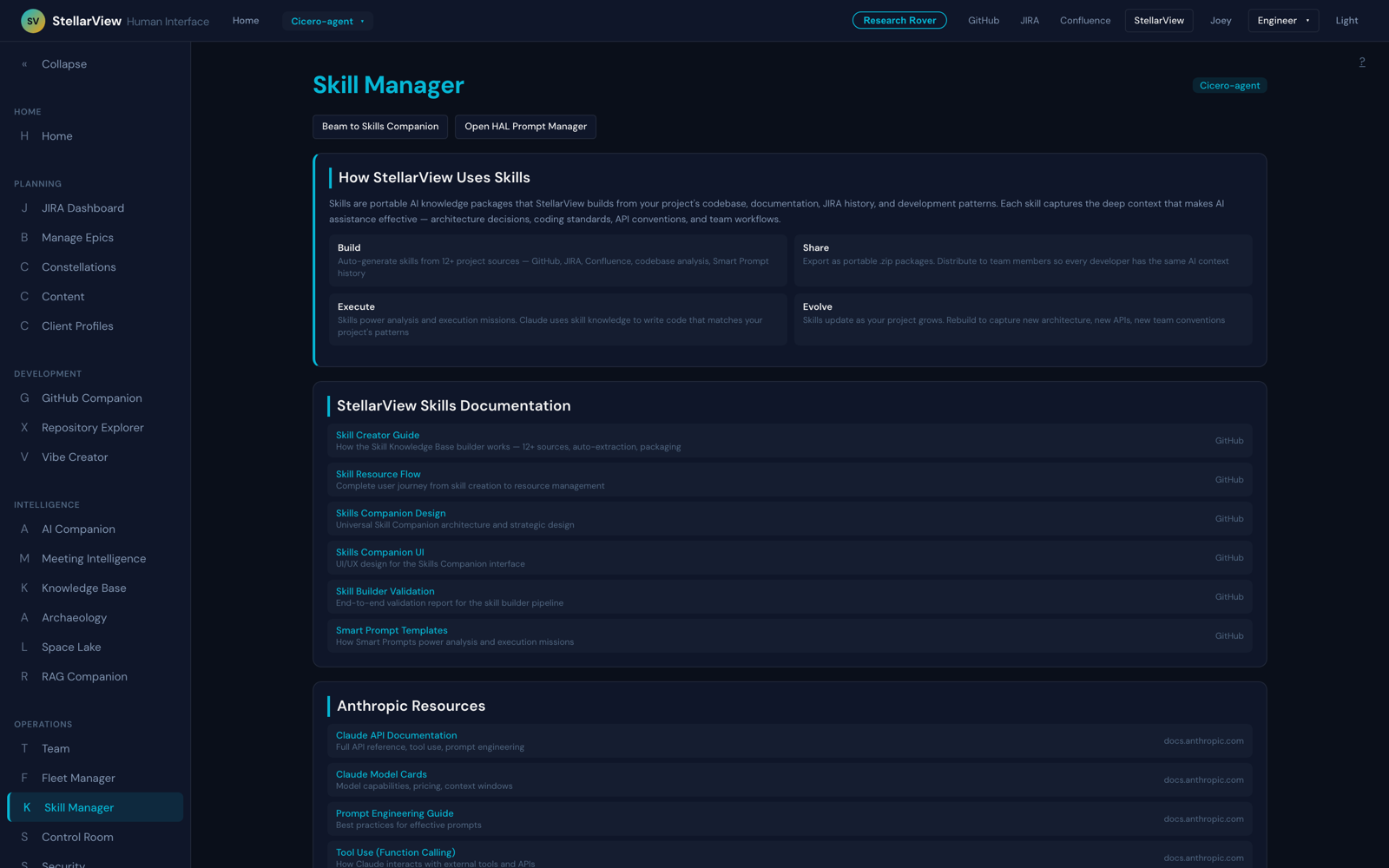Image resolution: width=1389 pixels, height=868 pixels.
Task: Click the Research Rover button
Action: [x=899, y=21]
